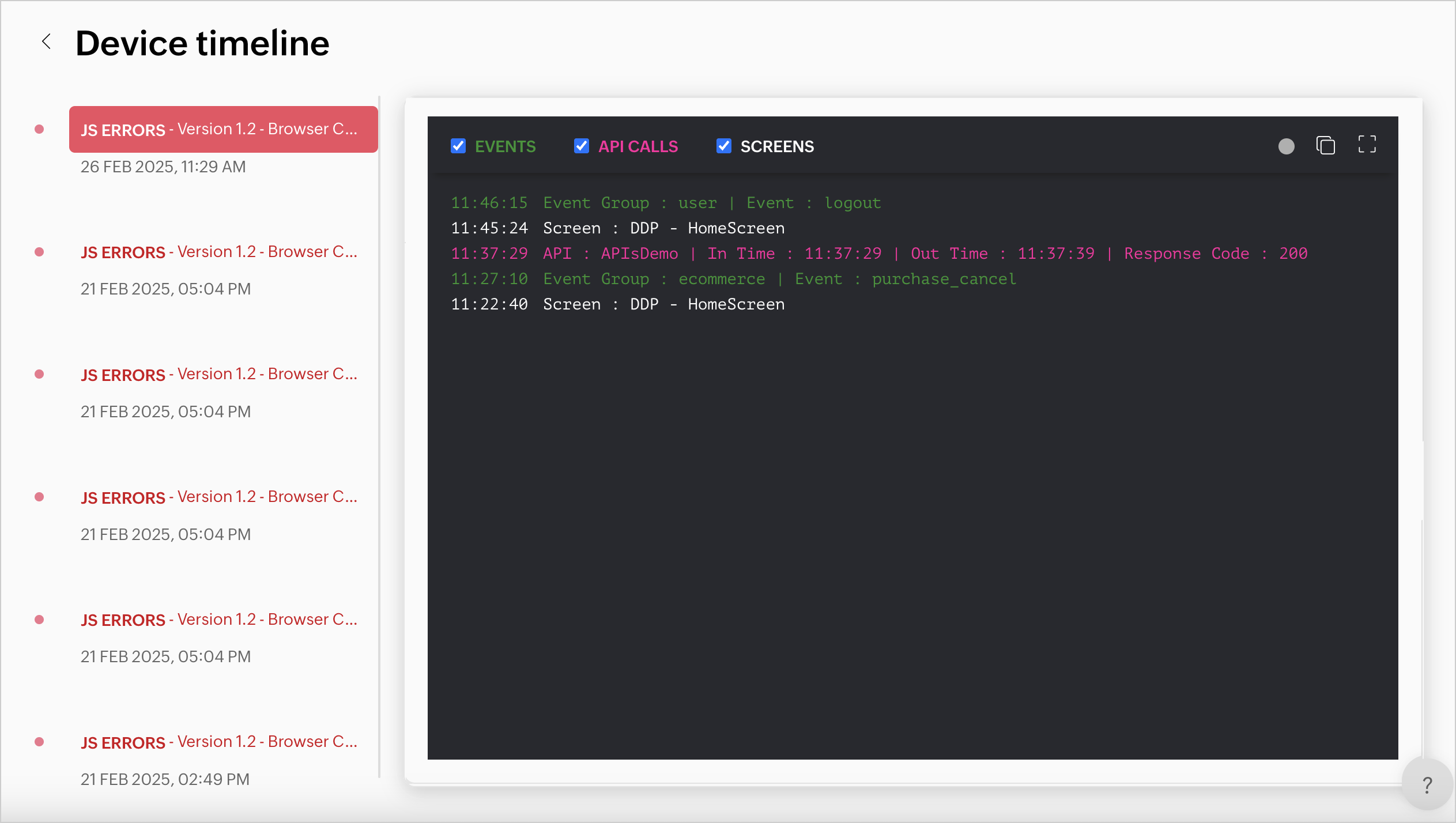Click the API CALLS filter label
1456x823 pixels.
638,146
